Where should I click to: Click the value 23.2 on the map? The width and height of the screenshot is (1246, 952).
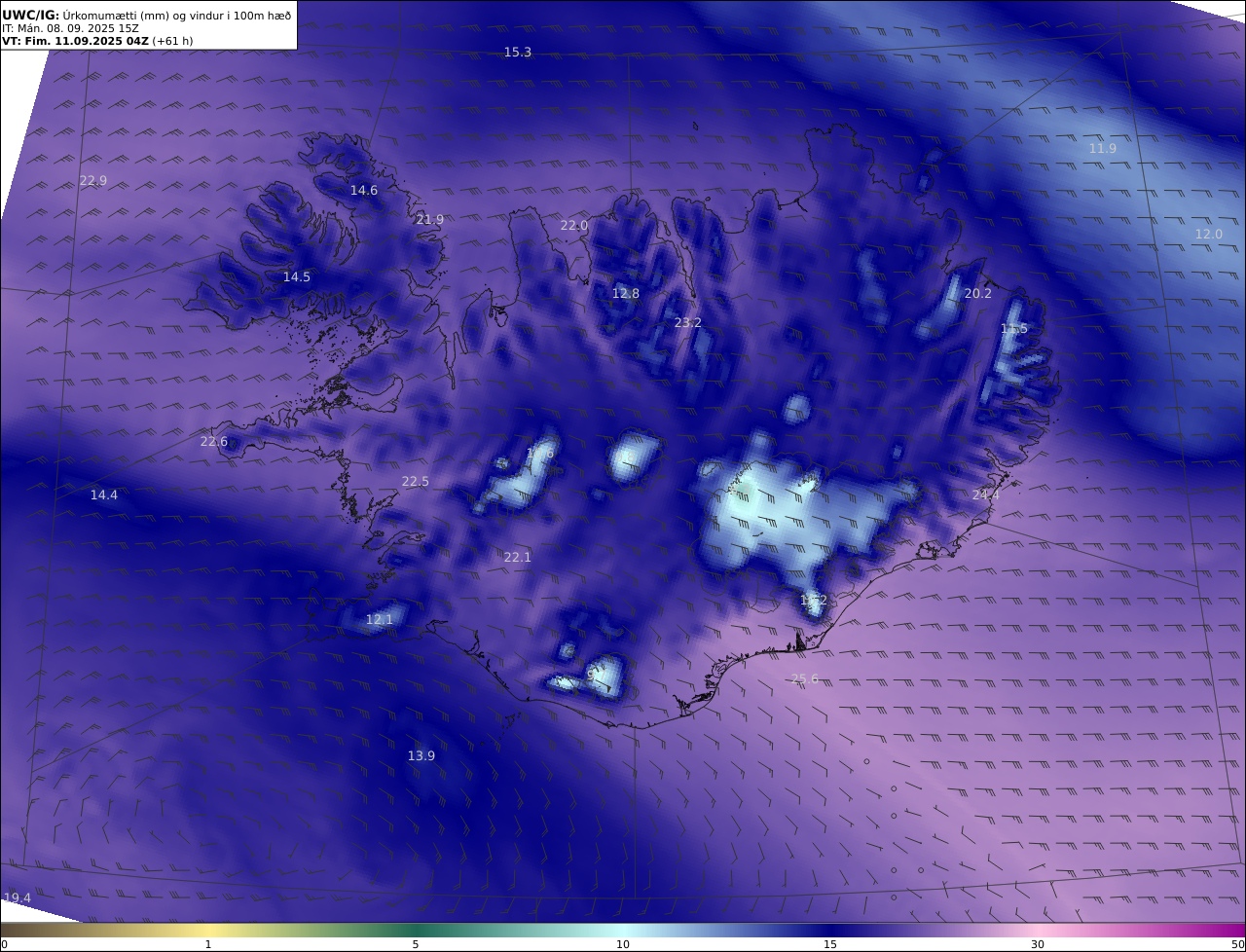(x=688, y=323)
